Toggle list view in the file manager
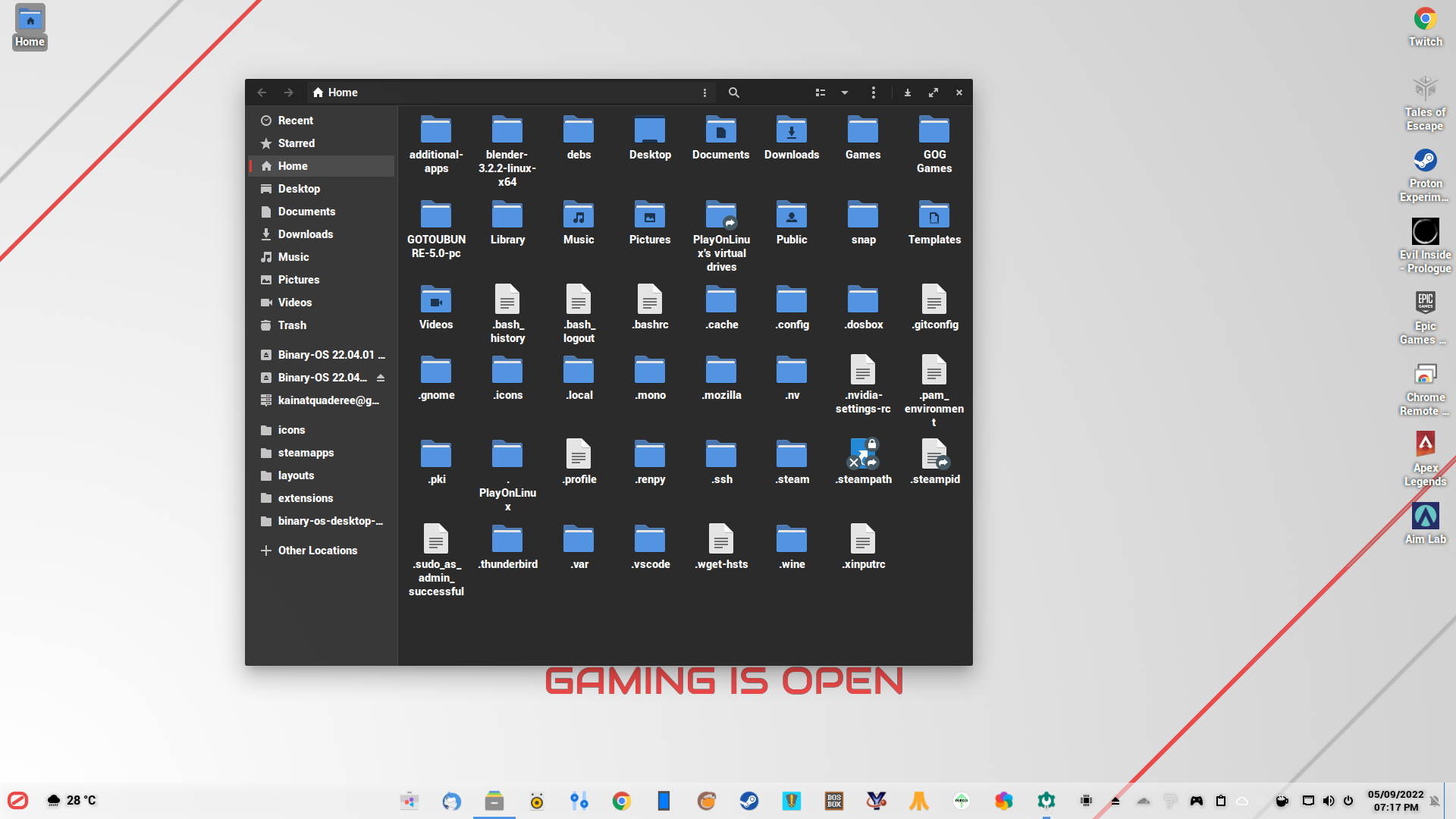The image size is (1456, 819). (x=820, y=92)
